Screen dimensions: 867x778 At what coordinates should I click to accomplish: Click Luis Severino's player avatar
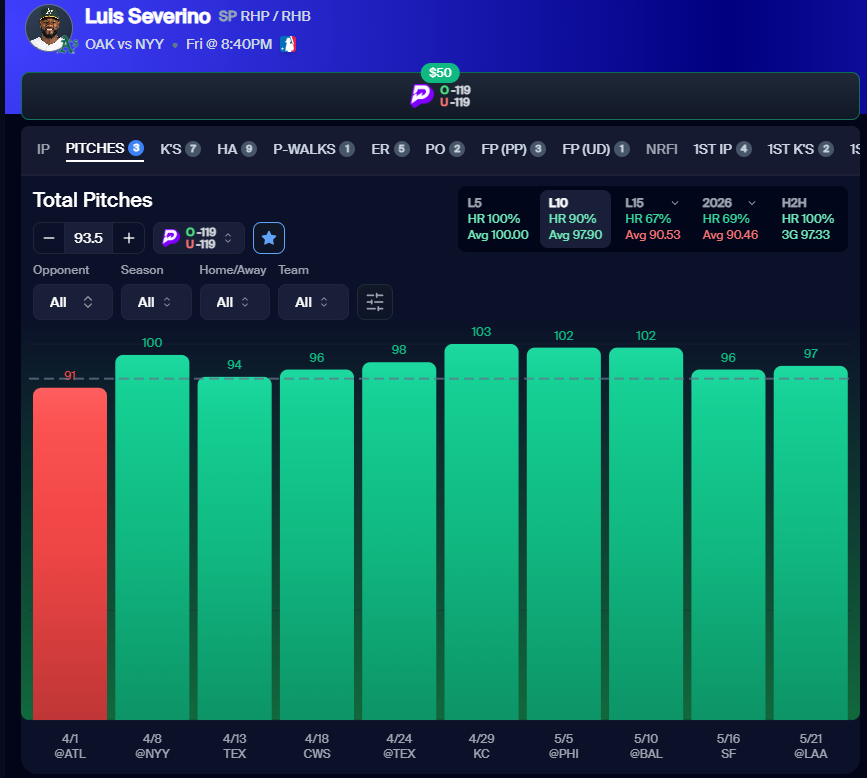coord(49,28)
